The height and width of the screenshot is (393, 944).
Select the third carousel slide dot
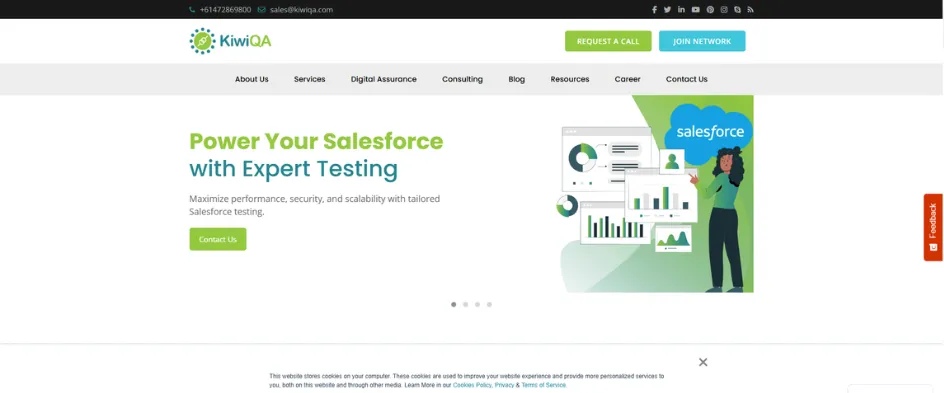point(477,305)
